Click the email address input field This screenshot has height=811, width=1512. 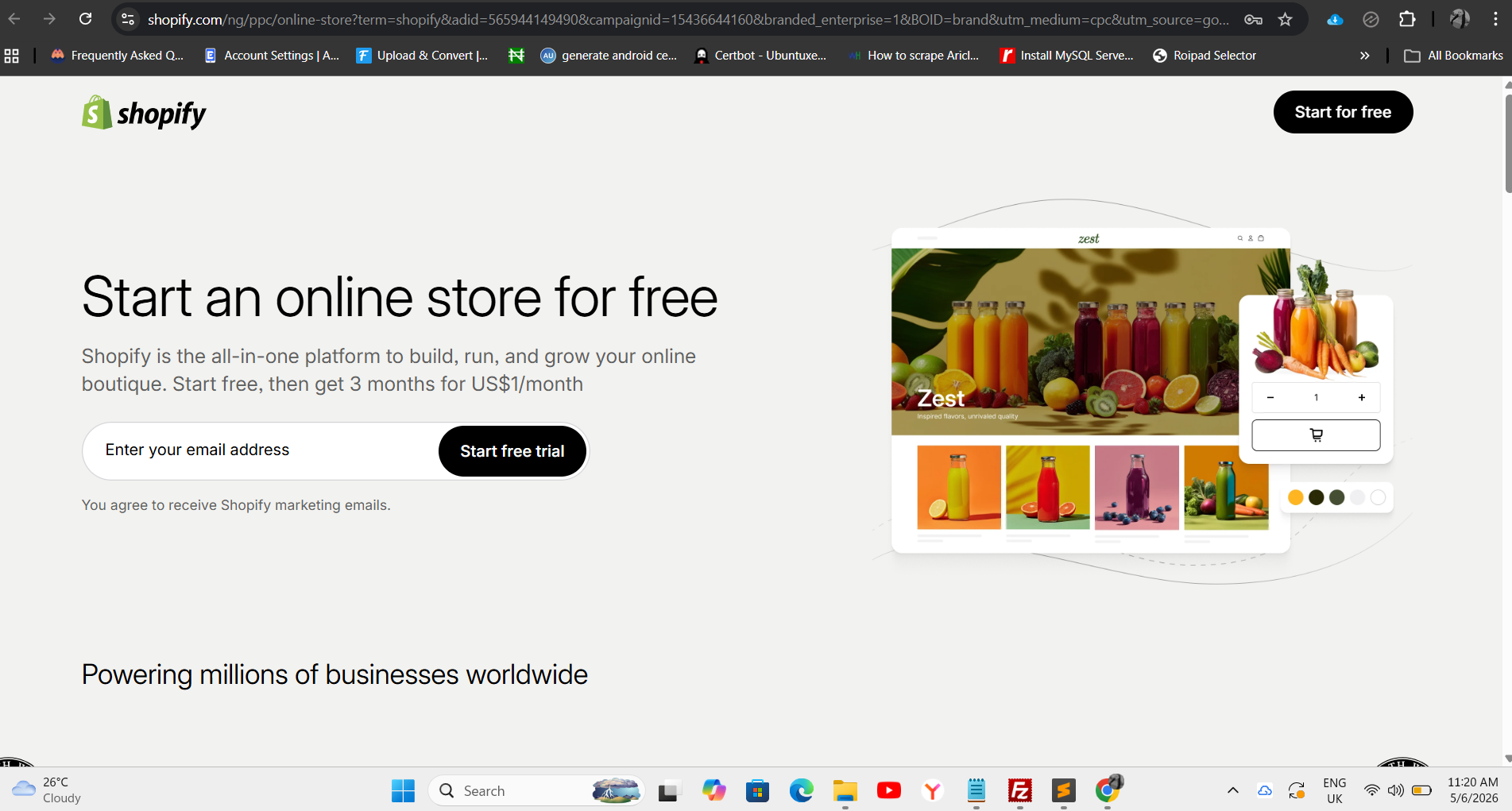click(x=262, y=450)
